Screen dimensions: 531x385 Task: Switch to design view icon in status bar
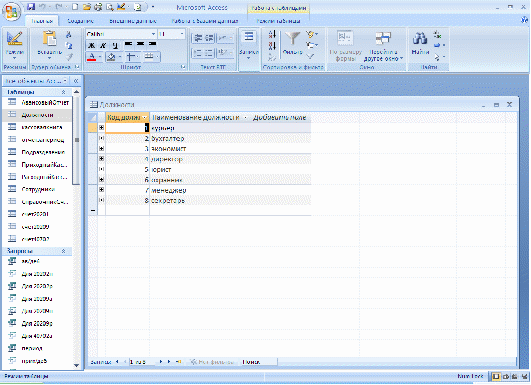click(x=525, y=376)
